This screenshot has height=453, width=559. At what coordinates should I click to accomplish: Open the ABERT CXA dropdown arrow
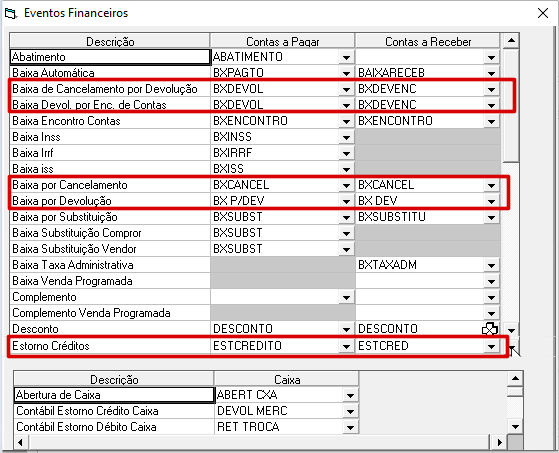pos(350,395)
